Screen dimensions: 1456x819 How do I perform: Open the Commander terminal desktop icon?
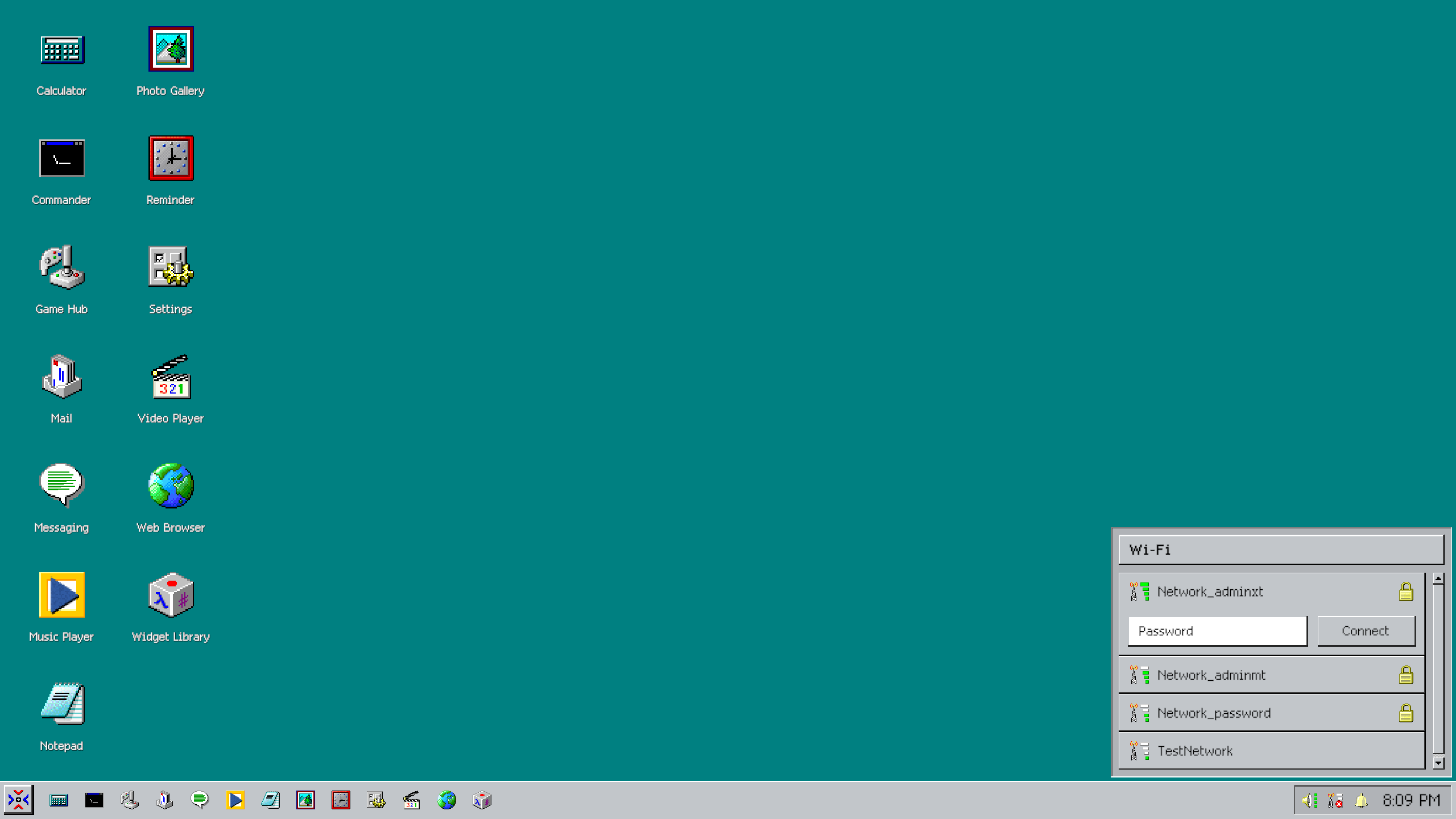coord(61,159)
